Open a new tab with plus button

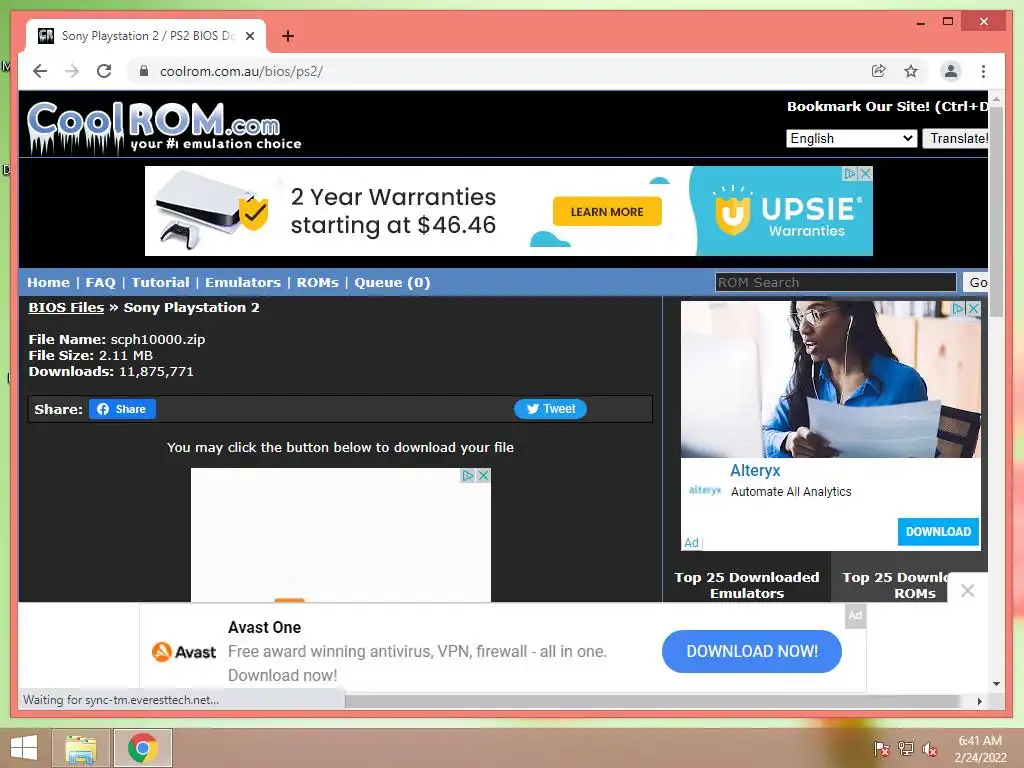288,36
